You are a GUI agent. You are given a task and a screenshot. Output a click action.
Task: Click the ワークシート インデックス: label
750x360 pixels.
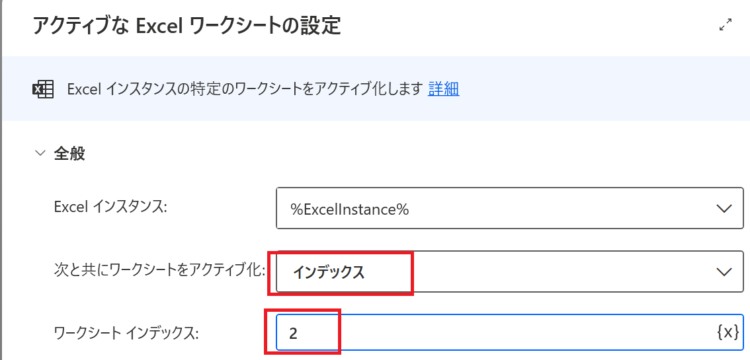pyautogui.click(x=126, y=333)
